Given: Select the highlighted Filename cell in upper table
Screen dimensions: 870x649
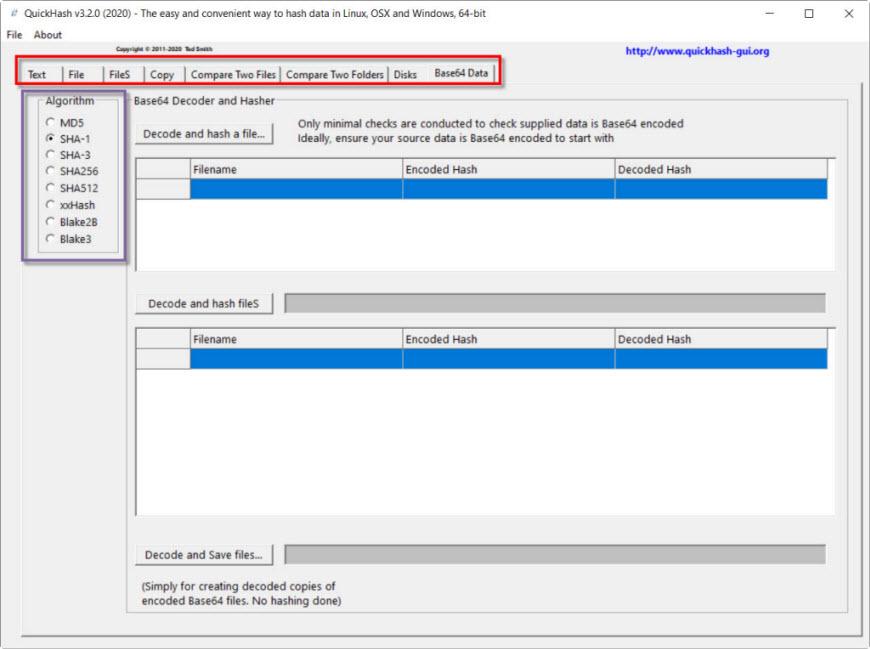Looking at the screenshot, I should 296,189.
